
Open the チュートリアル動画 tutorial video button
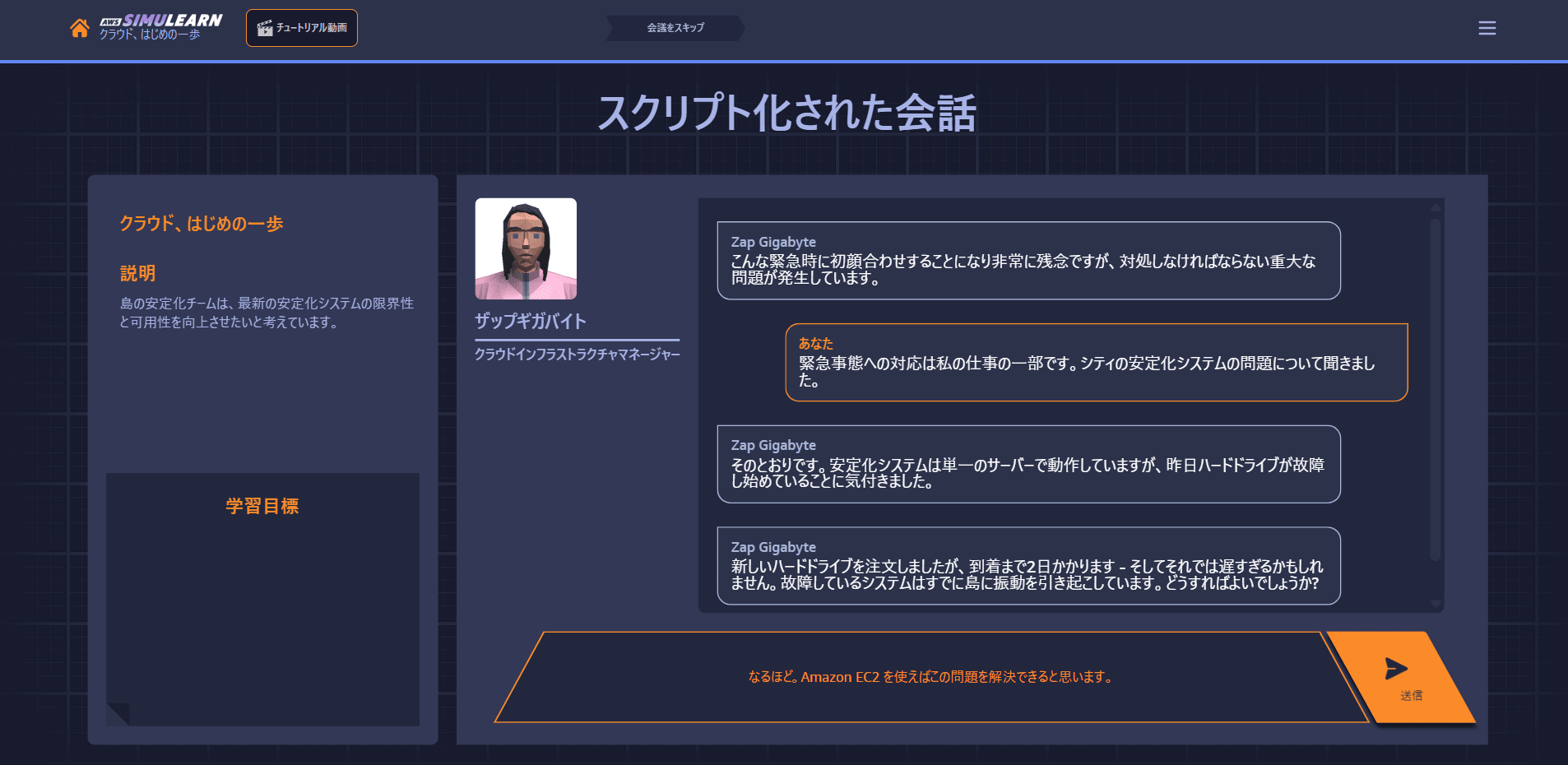tap(302, 28)
